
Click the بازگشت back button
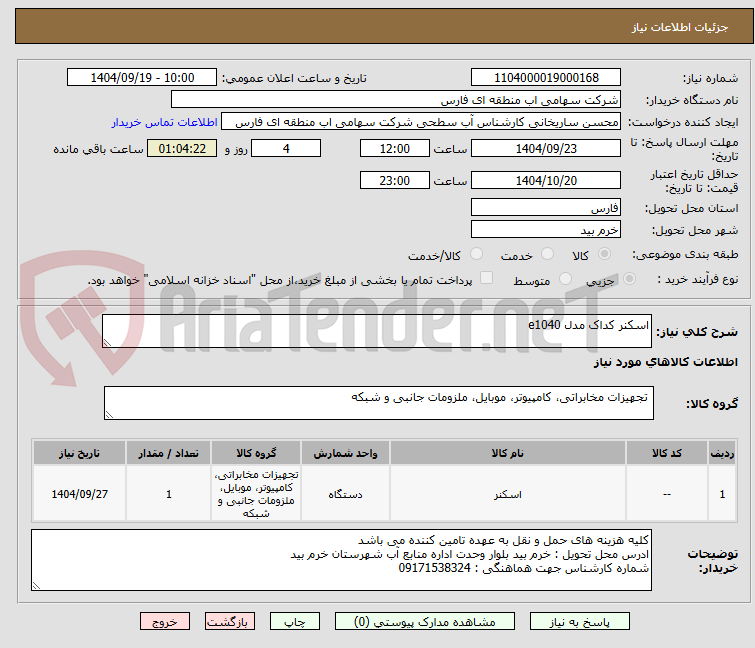[x=230, y=622]
